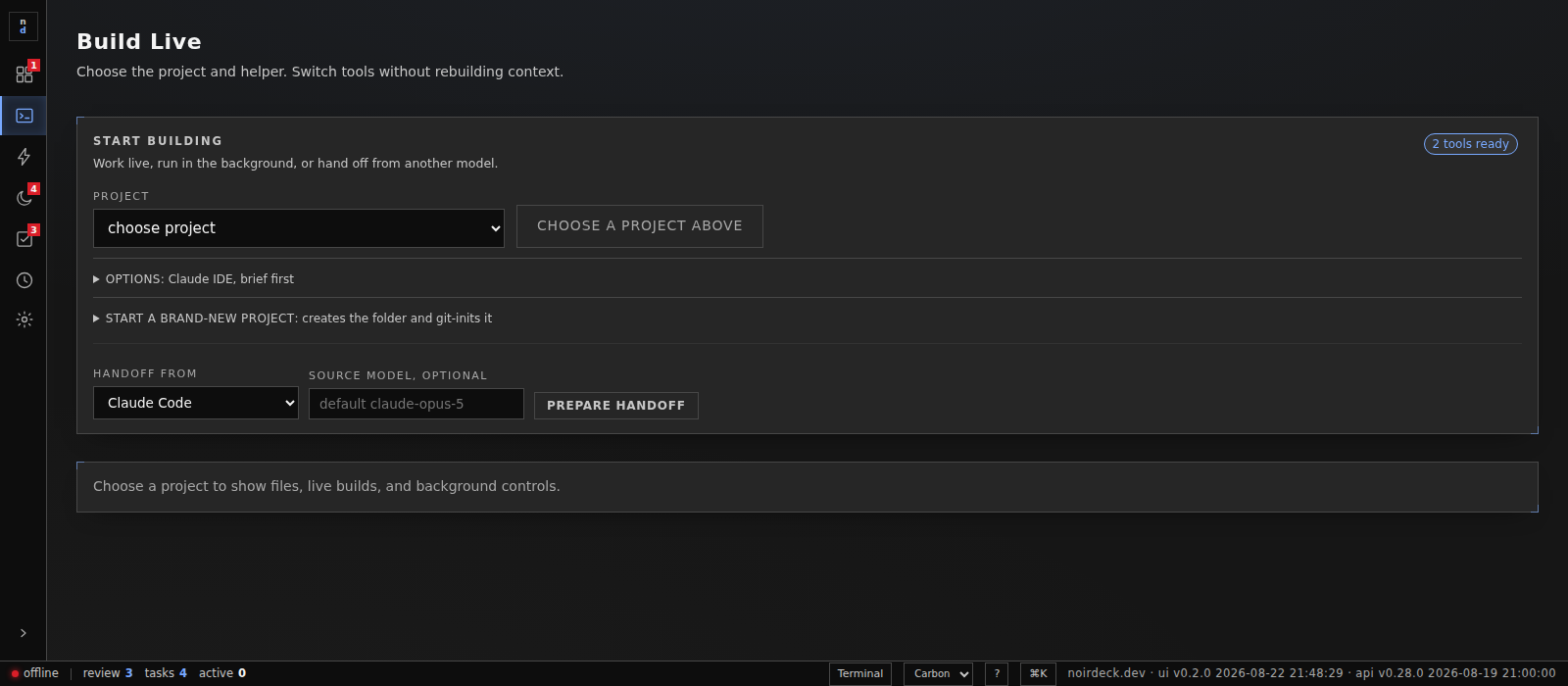Viewport: 1568px width, 686px height.
Task: Click the offline status text
Action: coord(41,673)
